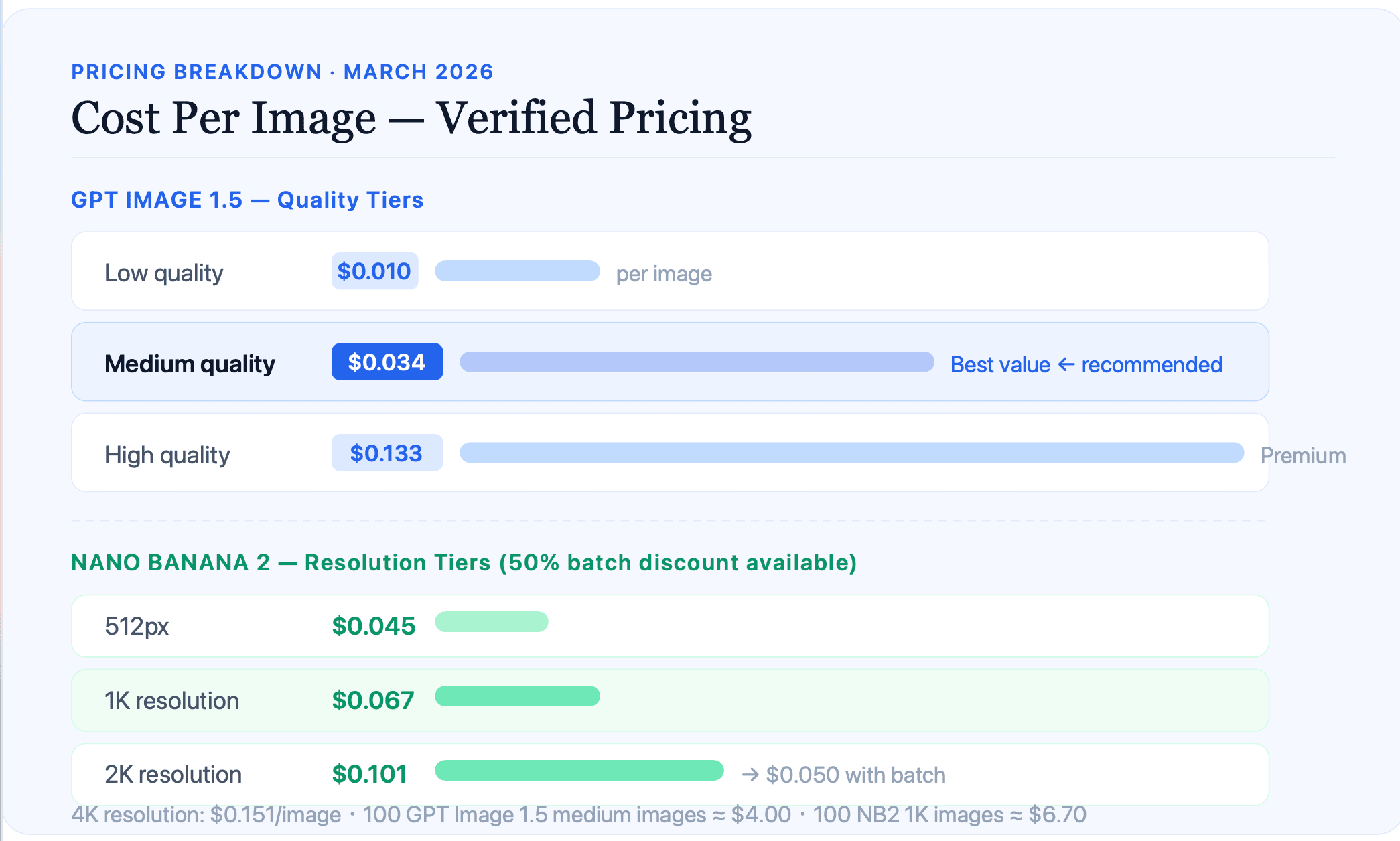Click the High quality tier label
The width and height of the screenshot is (1400, 841).
(x=167, y=455)
